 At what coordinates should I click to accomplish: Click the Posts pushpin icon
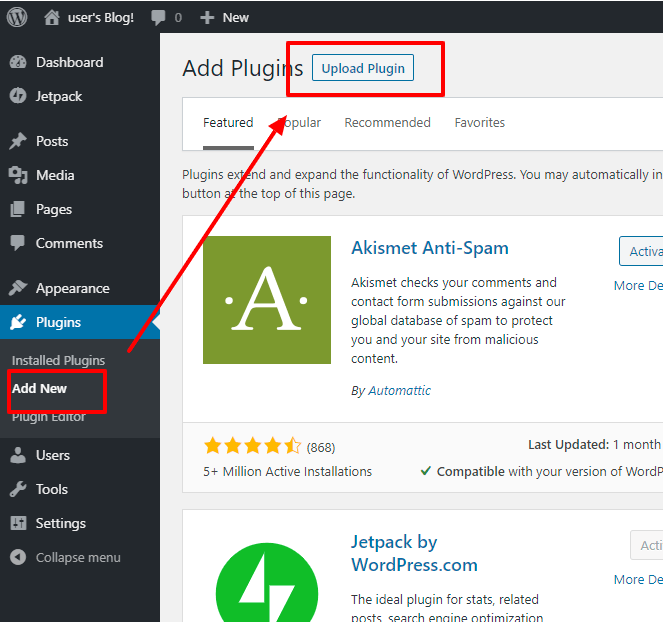tap(18, 141)
